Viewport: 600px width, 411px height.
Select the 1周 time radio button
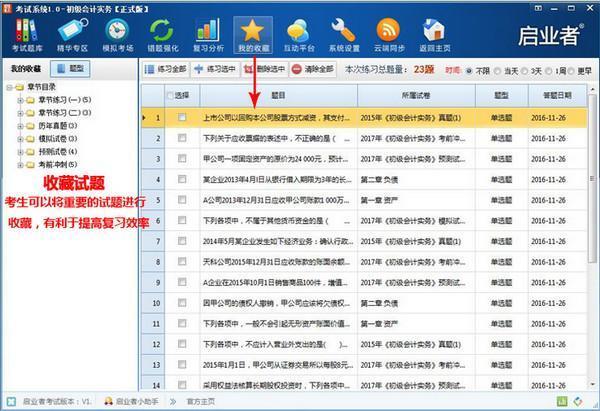pos(549,71)
